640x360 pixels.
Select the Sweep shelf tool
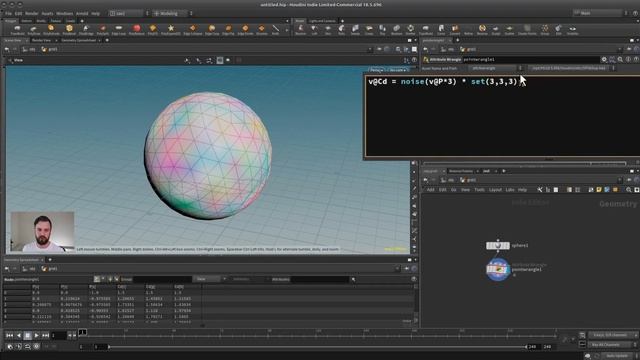click(x=355, y=30)
